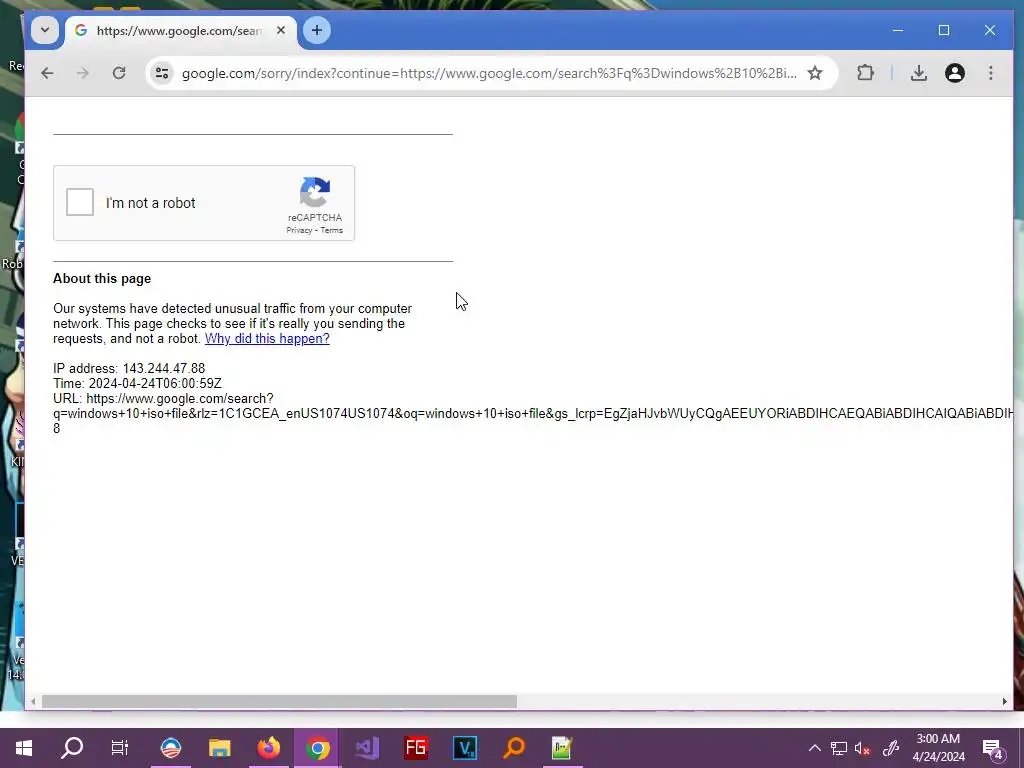Check the "I'm not a robot" checkbox
Viewport: 1024px width, 768px height.
(x=80, y=202)
